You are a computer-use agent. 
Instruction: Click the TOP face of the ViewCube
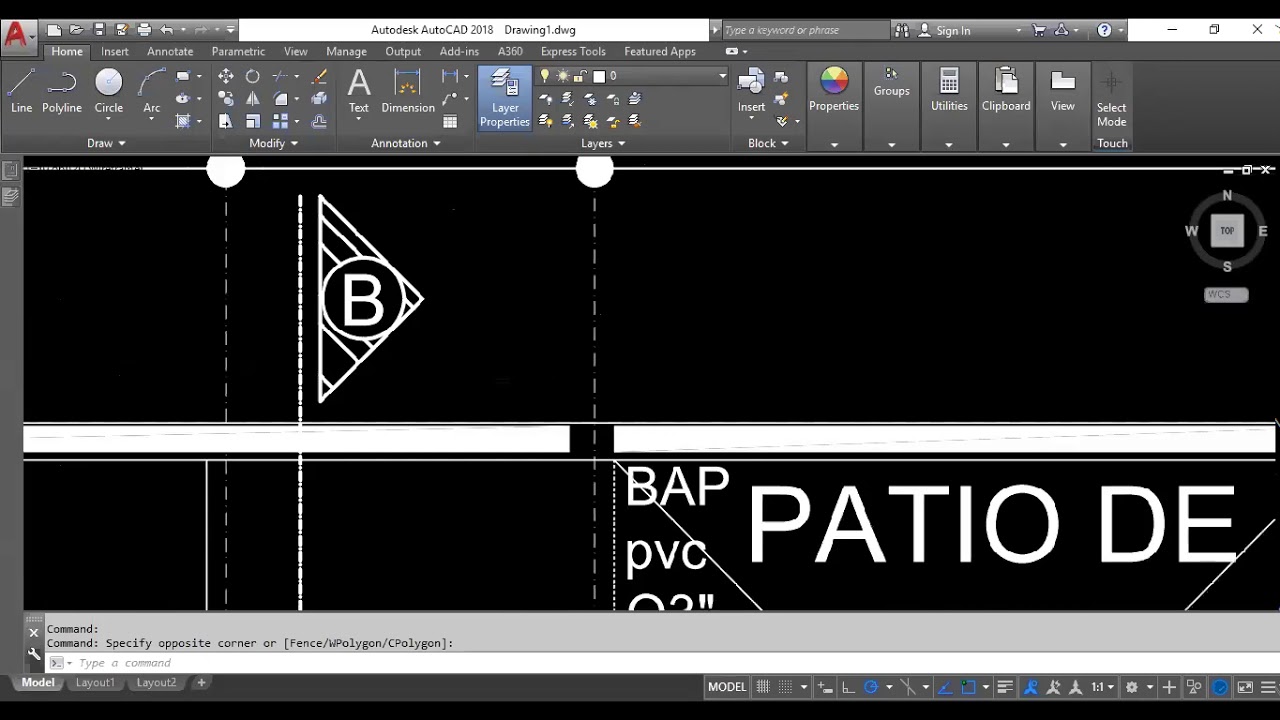pyautogui.click(x=1227, y=231)
